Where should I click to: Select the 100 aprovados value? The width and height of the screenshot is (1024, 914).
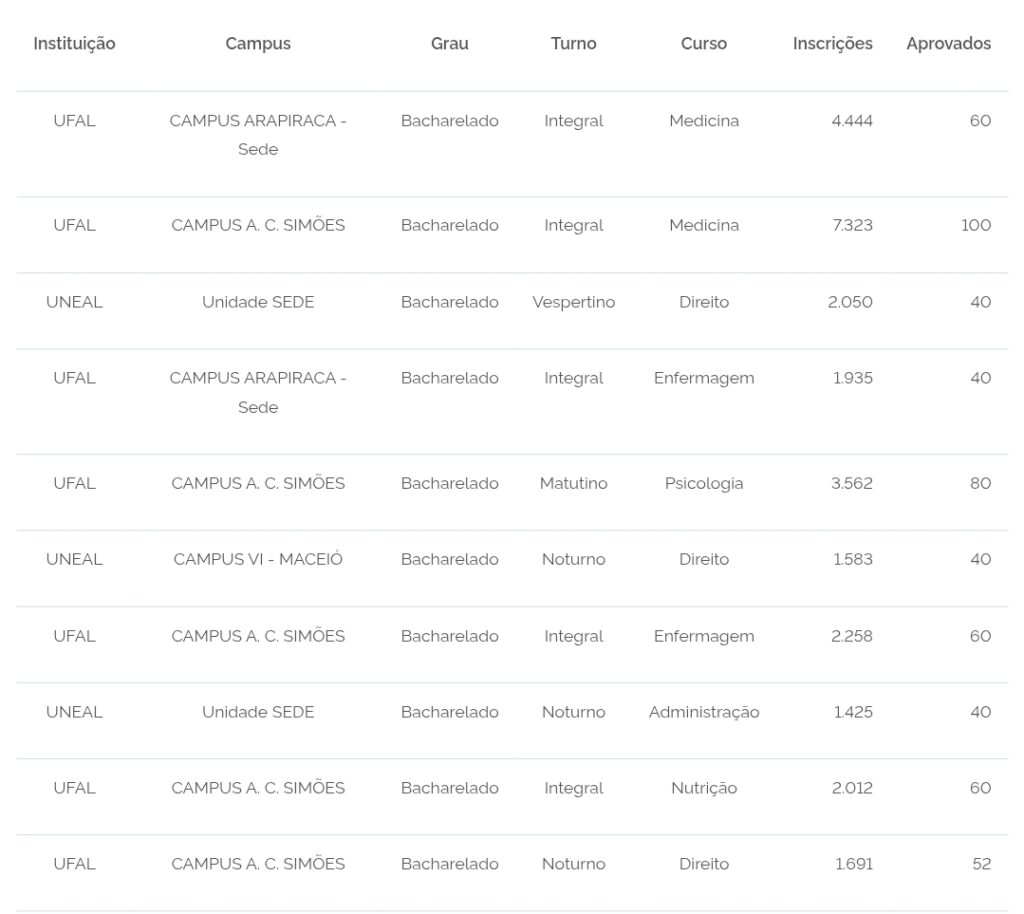(975, 225)
